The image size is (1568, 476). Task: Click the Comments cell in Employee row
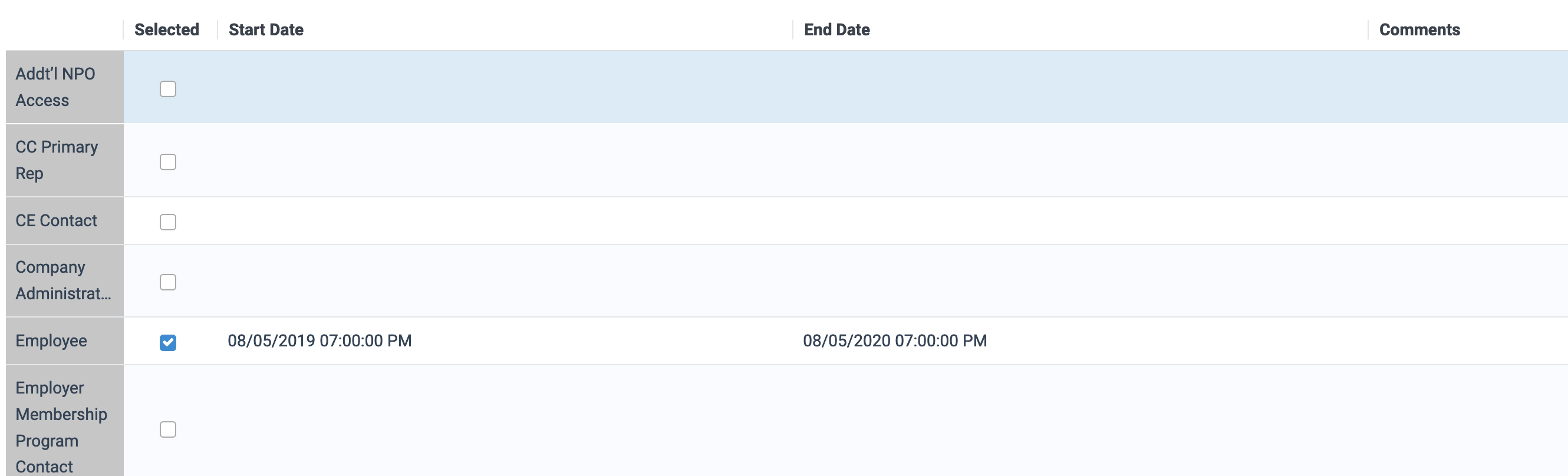tap(1461, 341)
